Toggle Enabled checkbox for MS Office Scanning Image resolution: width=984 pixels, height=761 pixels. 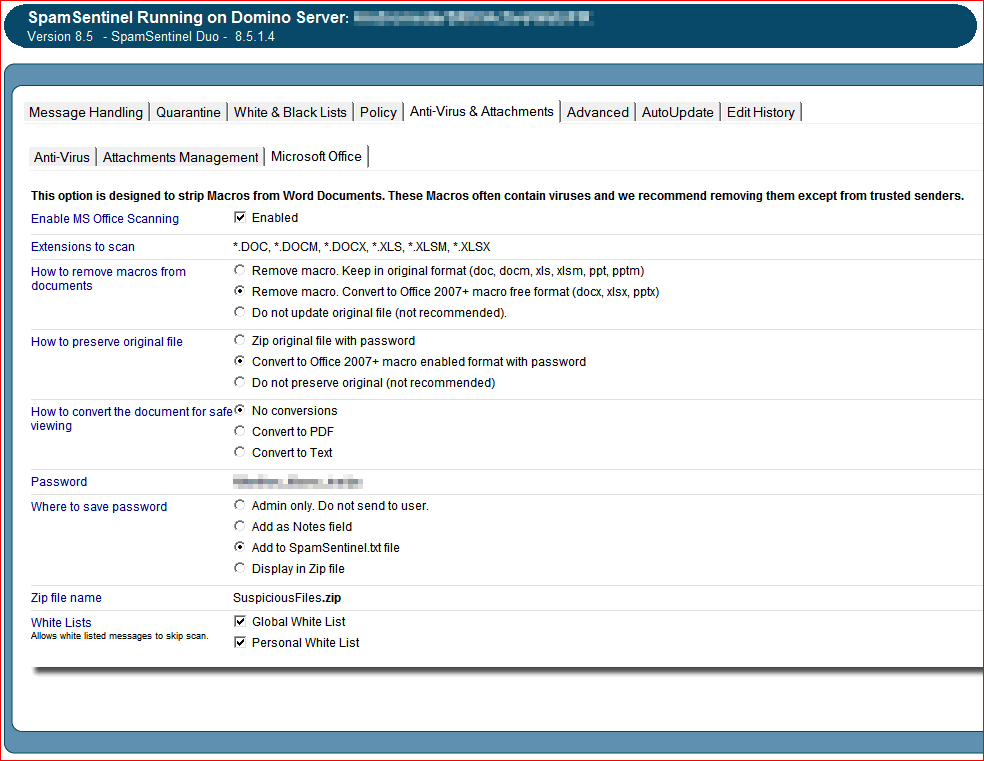(x=240, y=217)
